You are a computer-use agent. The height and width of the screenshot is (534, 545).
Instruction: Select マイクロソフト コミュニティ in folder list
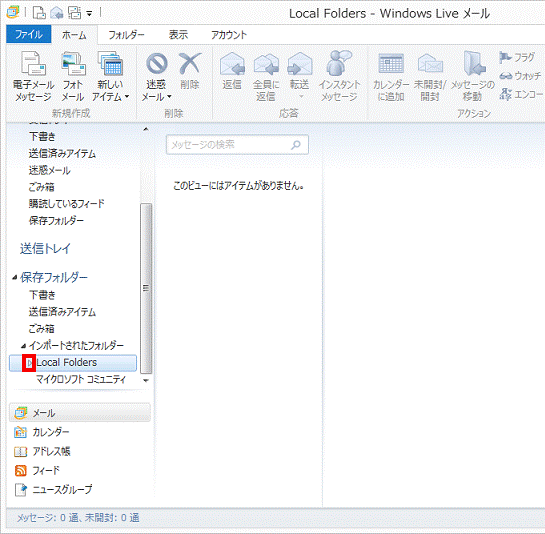81,379
